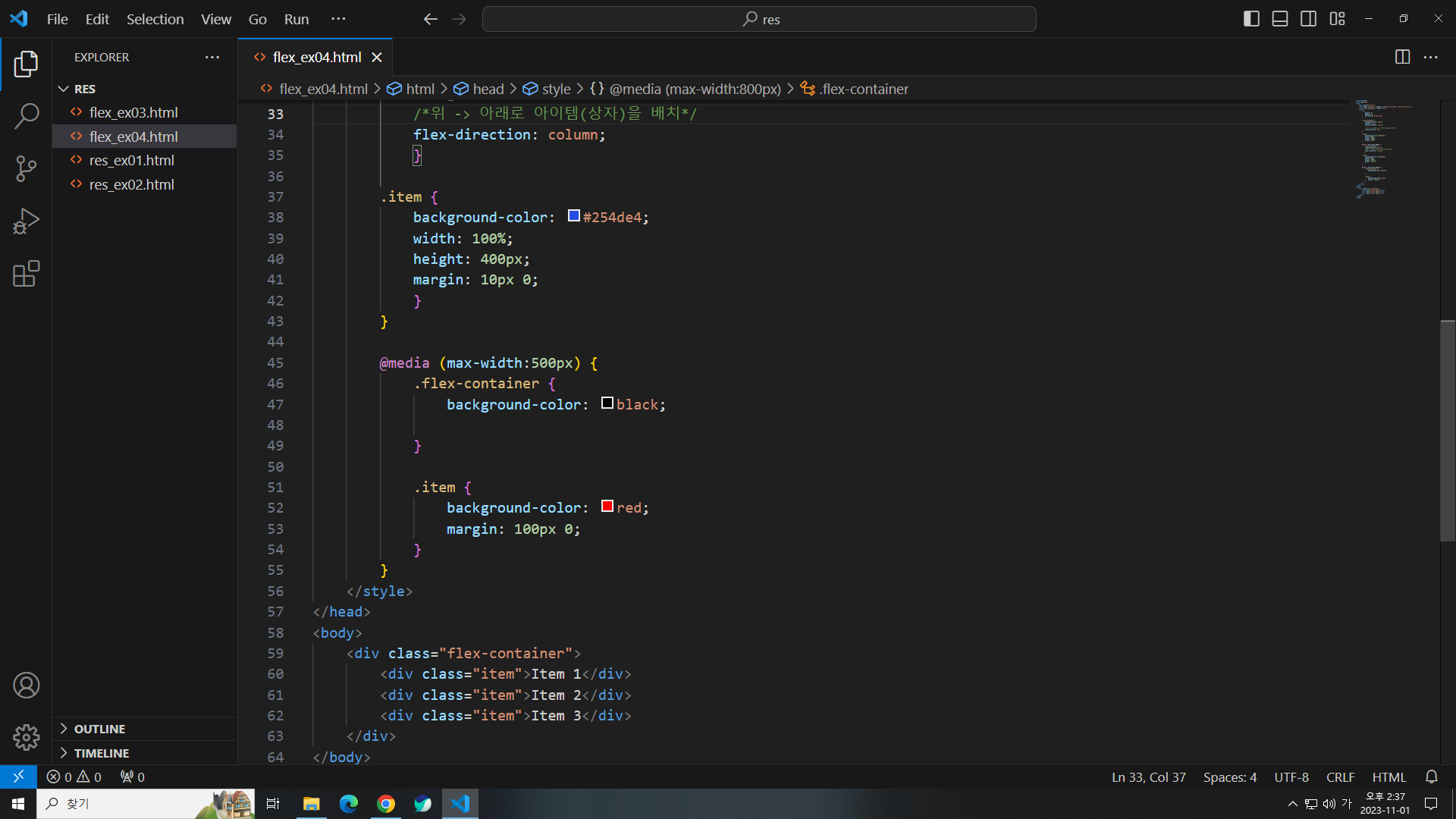Open the Selection menu
Screen dimensions: 1456x819
tap(155, 19)
